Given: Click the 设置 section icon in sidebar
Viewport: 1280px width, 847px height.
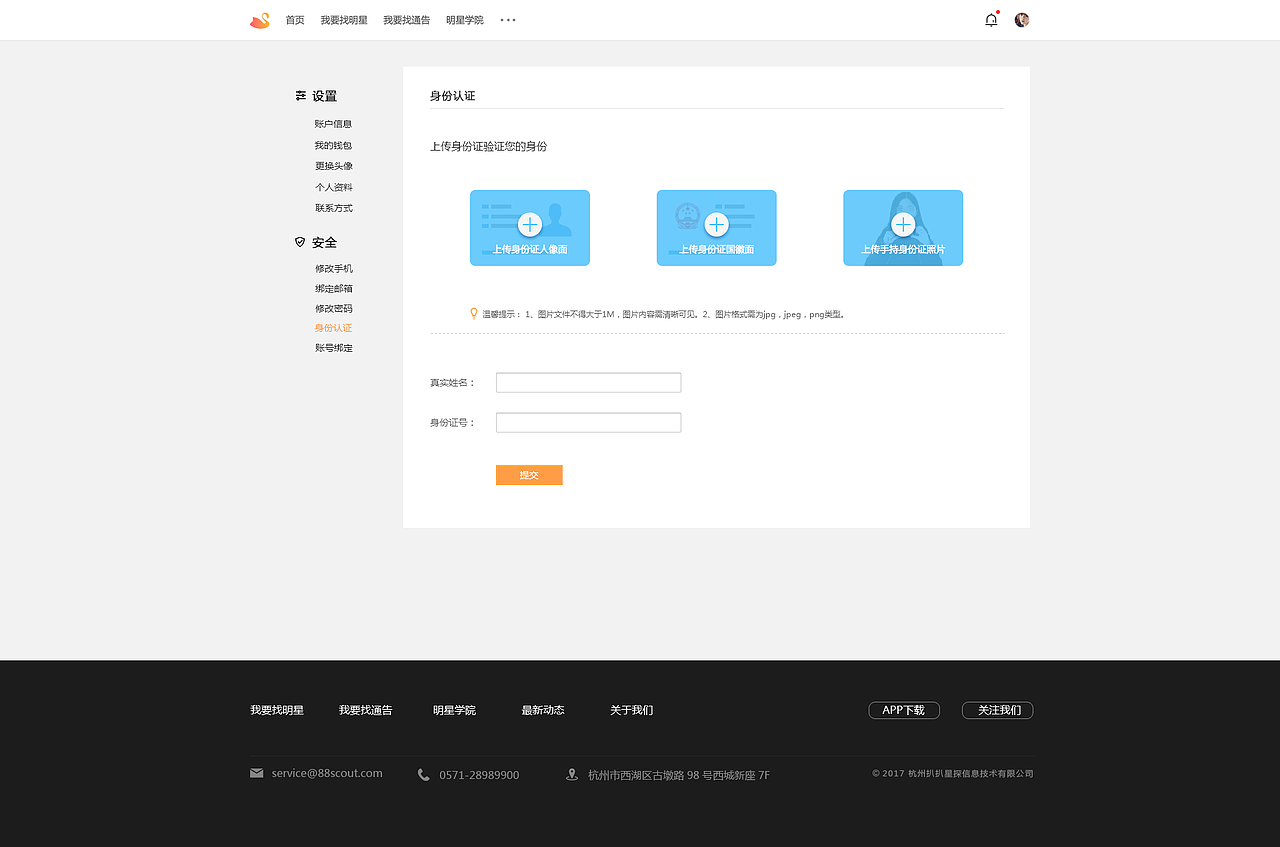Looking at the screenshot, I should tap(301, 96).
